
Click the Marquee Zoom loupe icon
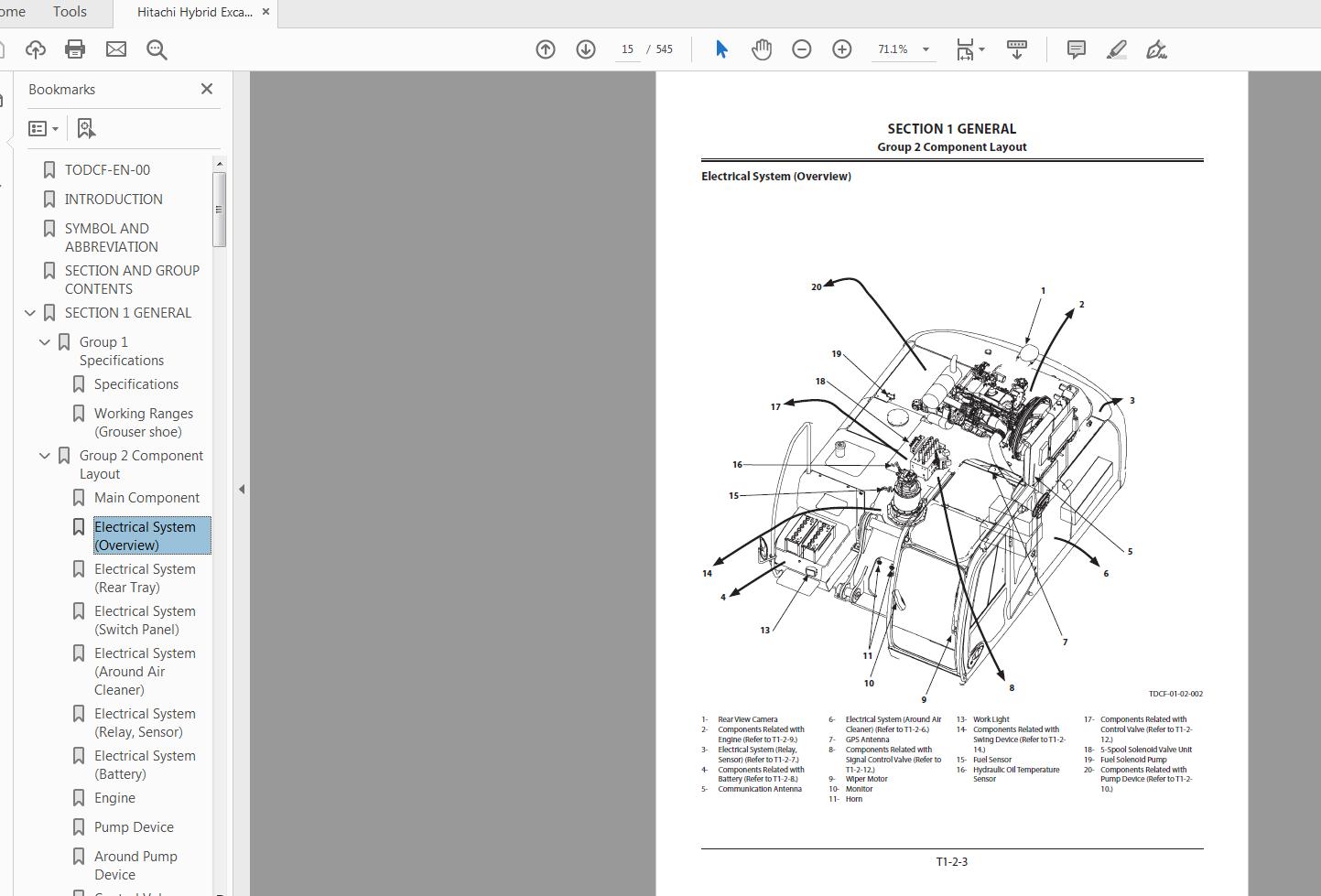pos(157,49)
